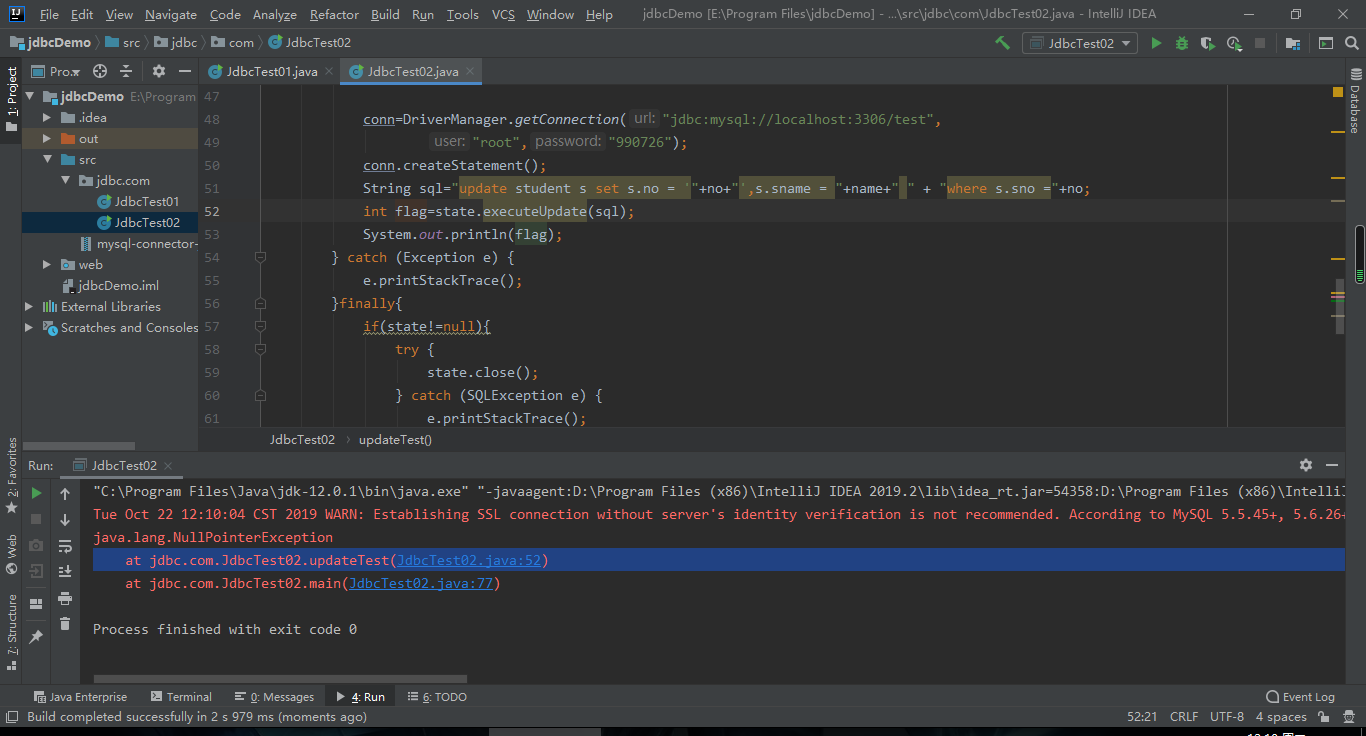Collapse all nodes in Project panel
Viewport: 1366px width, 736px height.
pos(126,71)
